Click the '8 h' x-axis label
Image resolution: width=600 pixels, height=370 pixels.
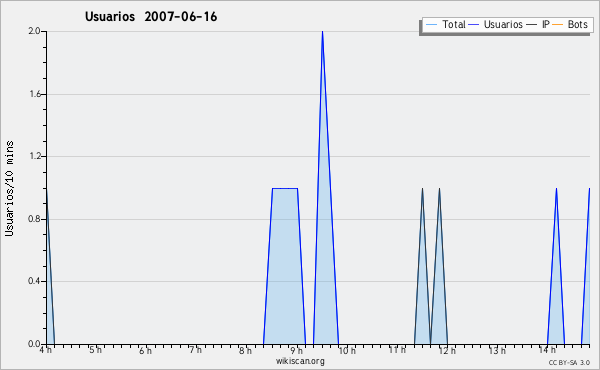coord(245,350)
